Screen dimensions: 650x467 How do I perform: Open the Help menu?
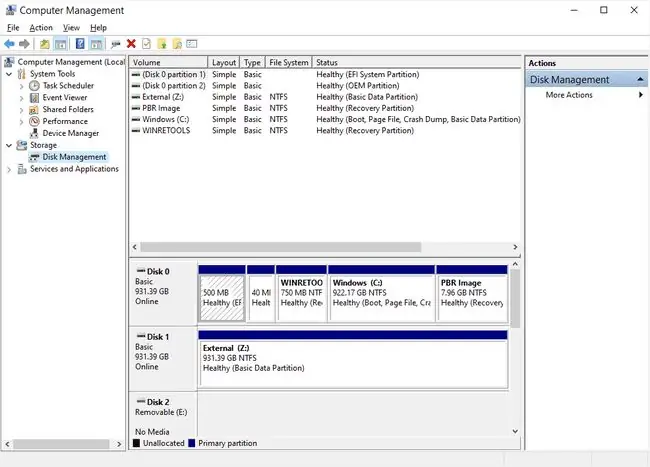tap(98, 28)
